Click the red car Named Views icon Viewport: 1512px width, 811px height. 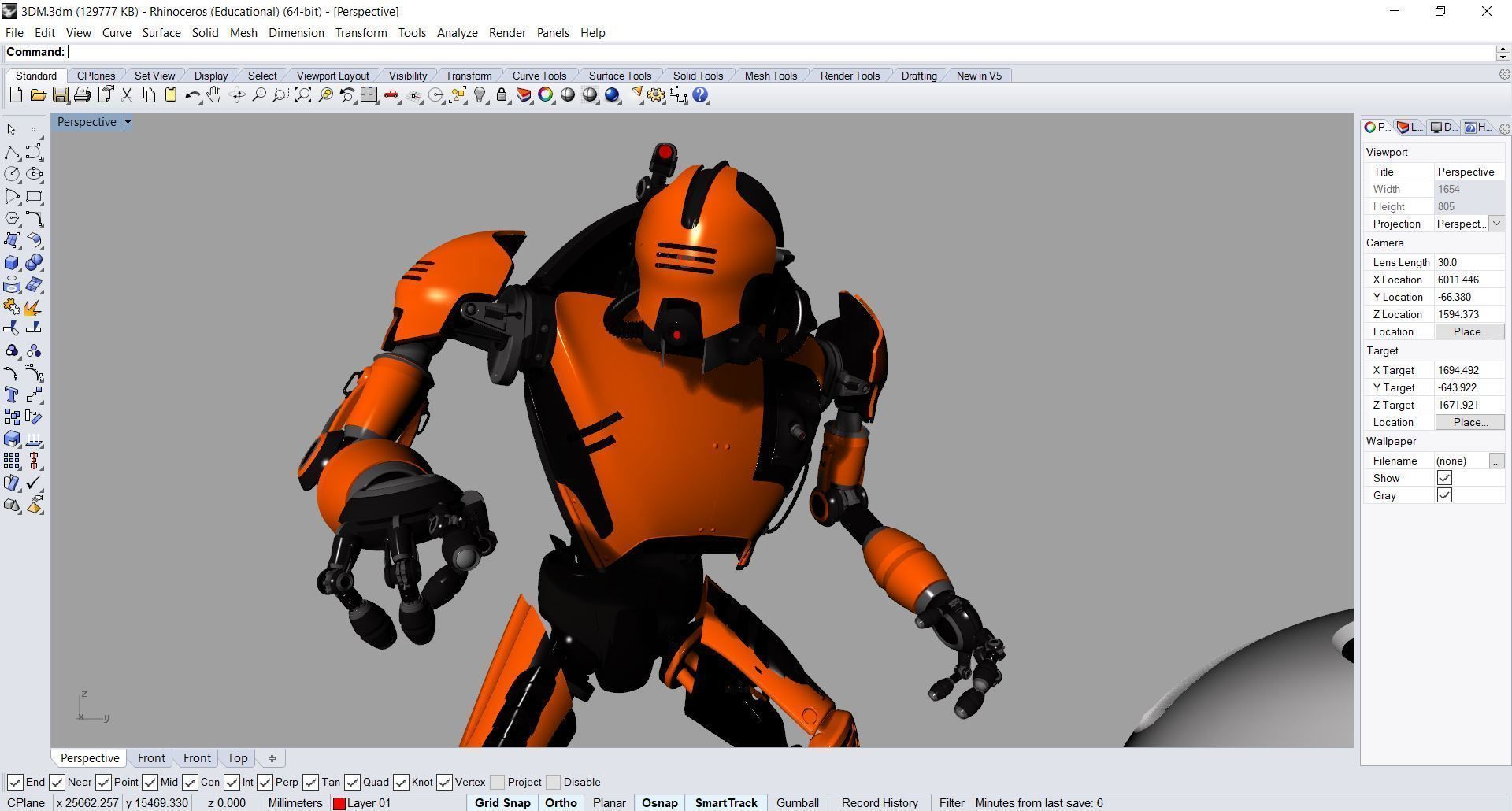(x=391, y=95)
